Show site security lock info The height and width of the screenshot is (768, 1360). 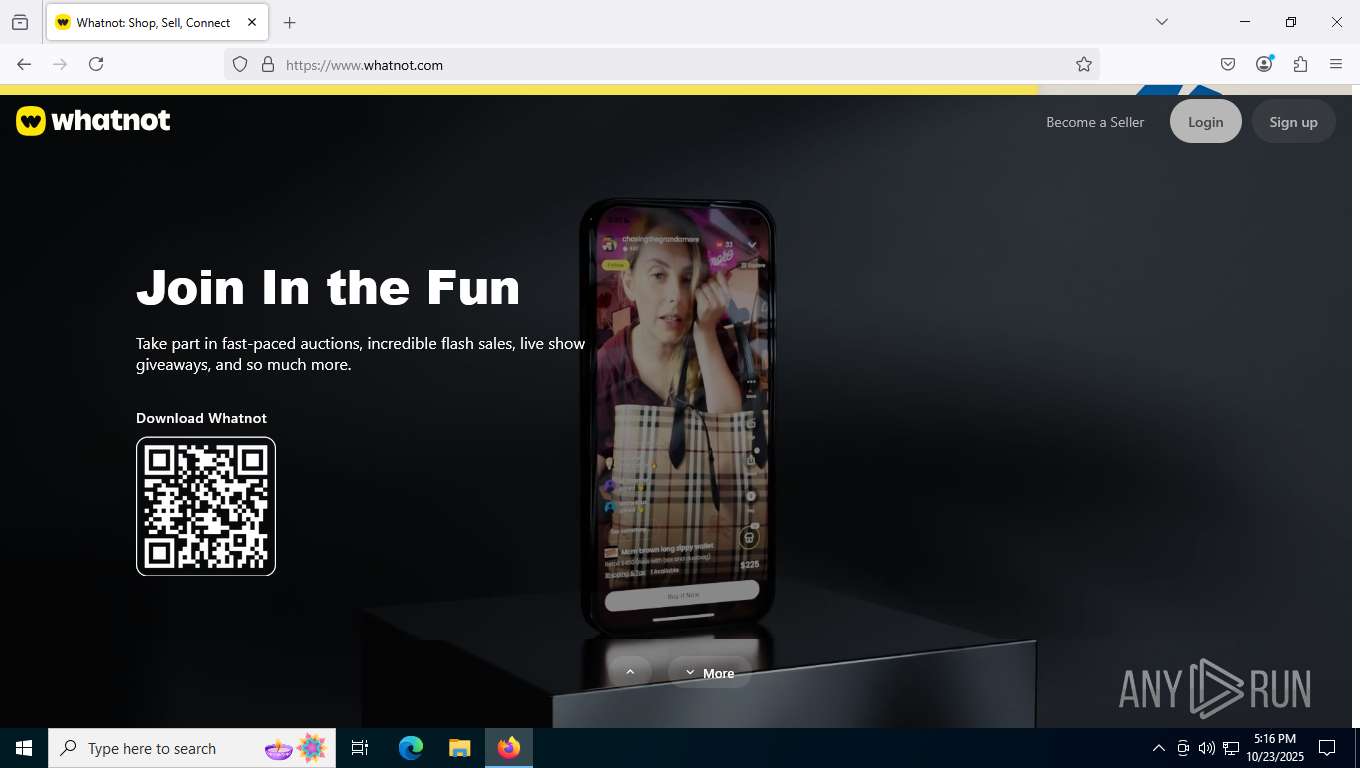[267, 64]
